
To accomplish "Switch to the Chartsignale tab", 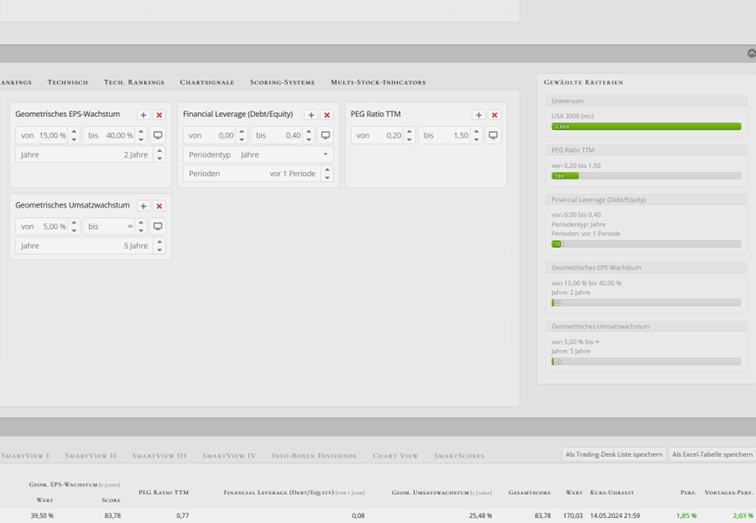I will 207,82.
